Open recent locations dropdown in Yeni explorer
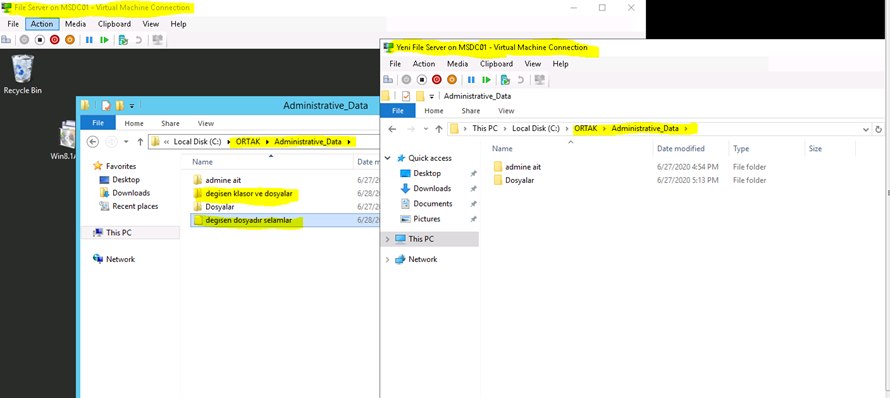Viewport: 890px width, 398px height. click(426, 129)
